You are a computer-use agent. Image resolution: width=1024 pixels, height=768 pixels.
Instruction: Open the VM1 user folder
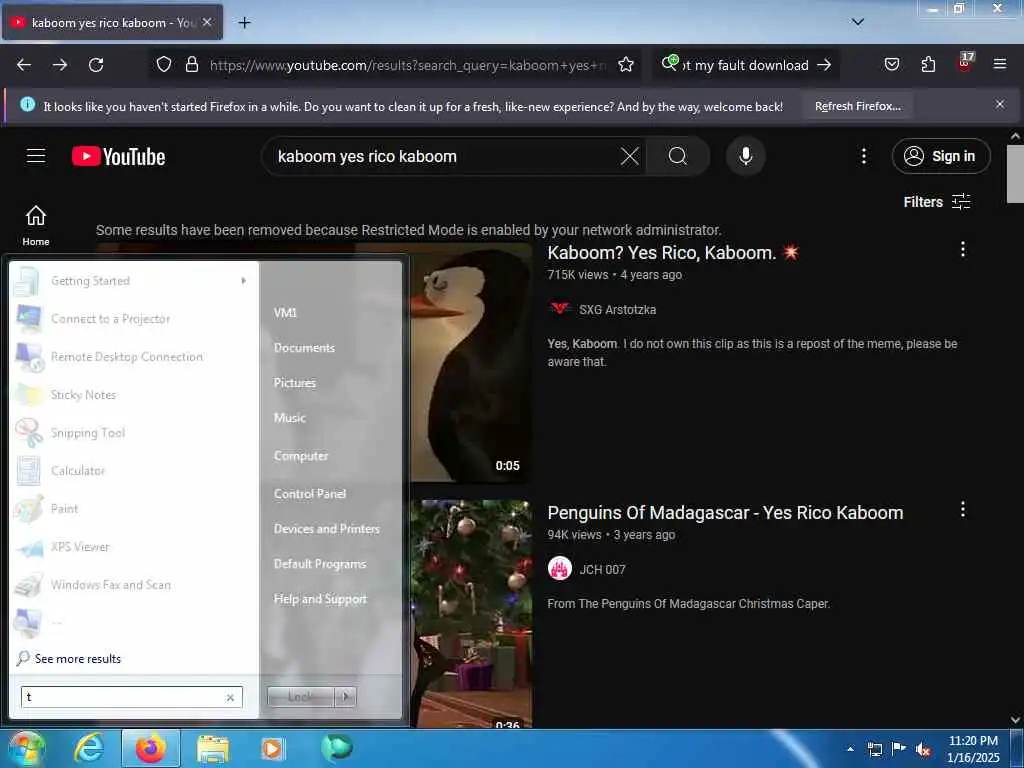(x=285, y=312)
